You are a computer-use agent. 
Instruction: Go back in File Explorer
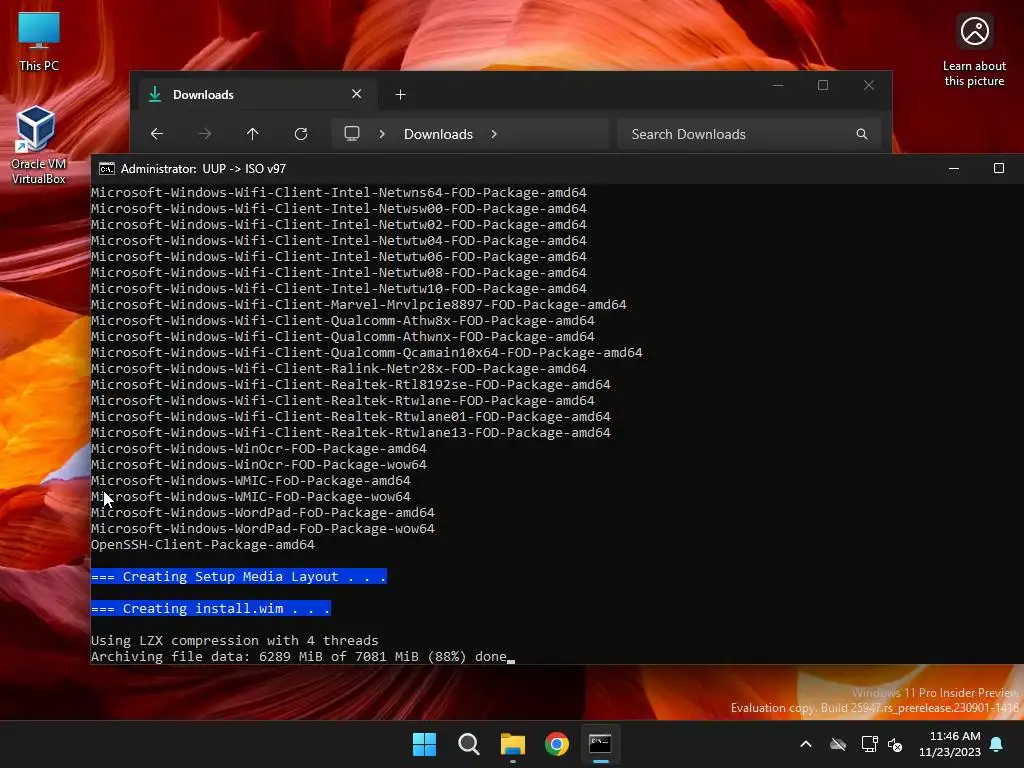[x=157, y=134]
